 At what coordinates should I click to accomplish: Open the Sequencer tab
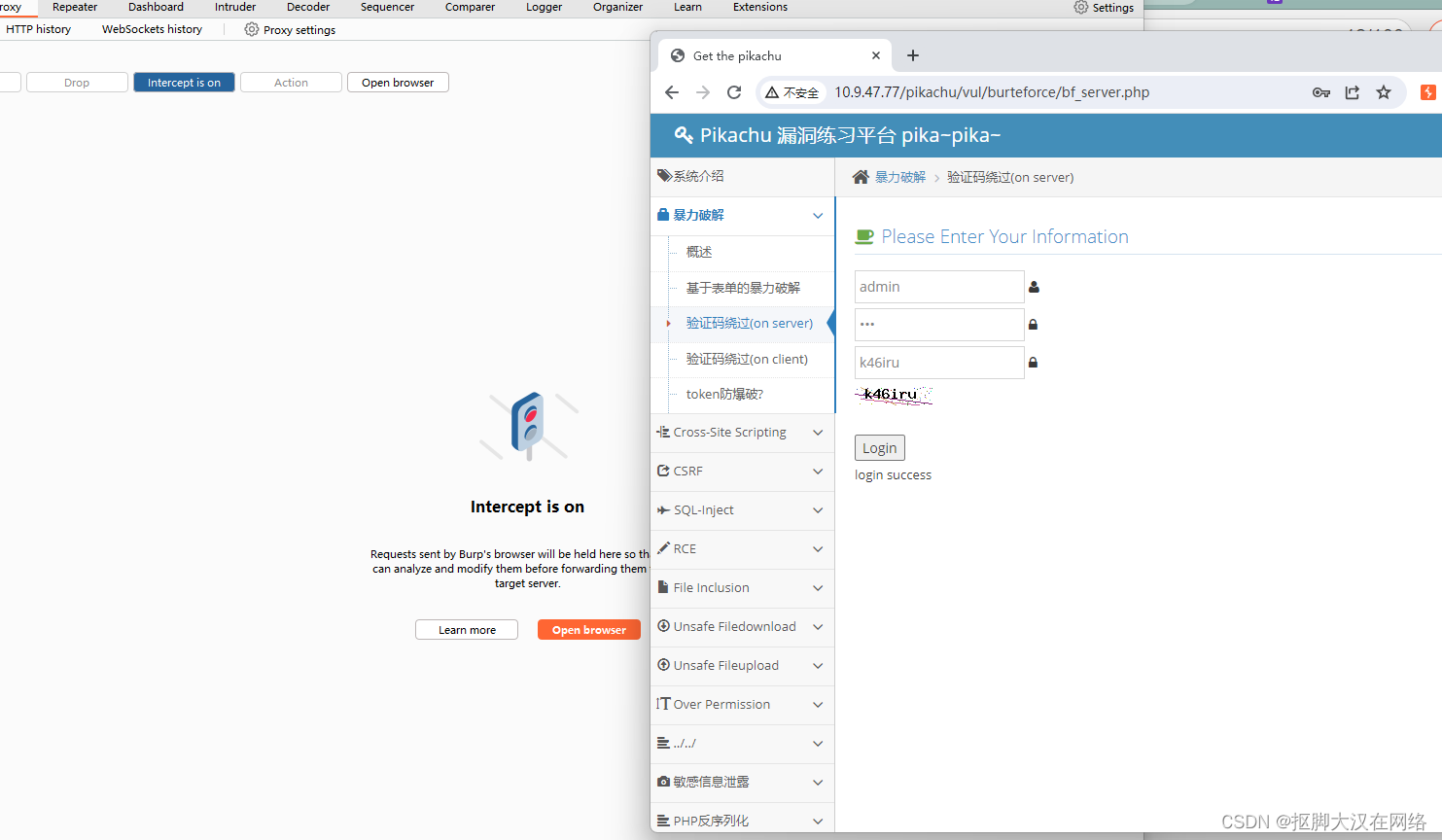click(387, 7)
